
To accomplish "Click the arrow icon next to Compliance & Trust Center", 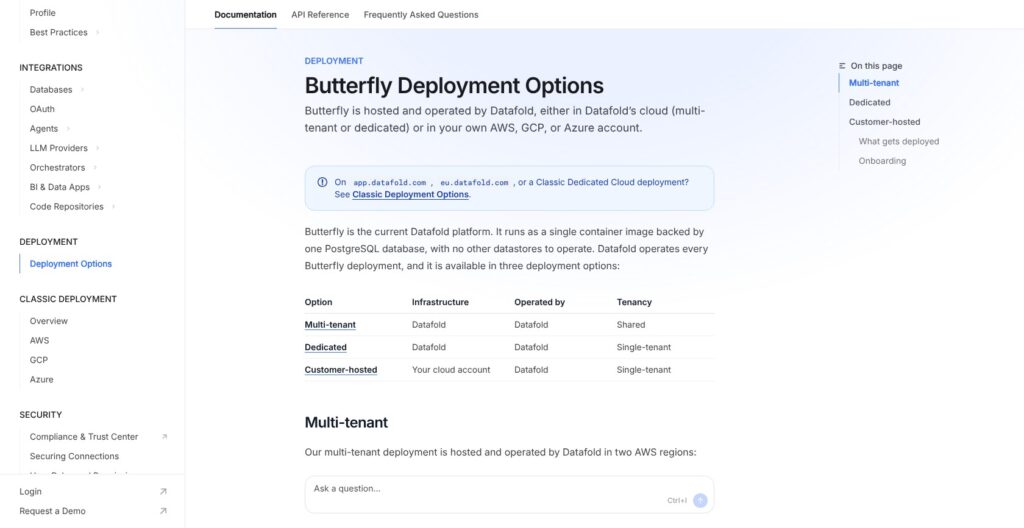I will tap(164, 437).
